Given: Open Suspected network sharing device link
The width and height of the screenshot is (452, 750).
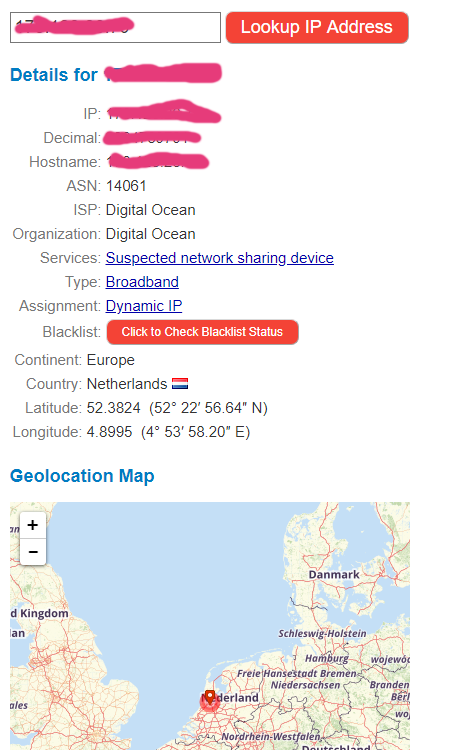Looking at the screenshot, I should coord(220,258).
